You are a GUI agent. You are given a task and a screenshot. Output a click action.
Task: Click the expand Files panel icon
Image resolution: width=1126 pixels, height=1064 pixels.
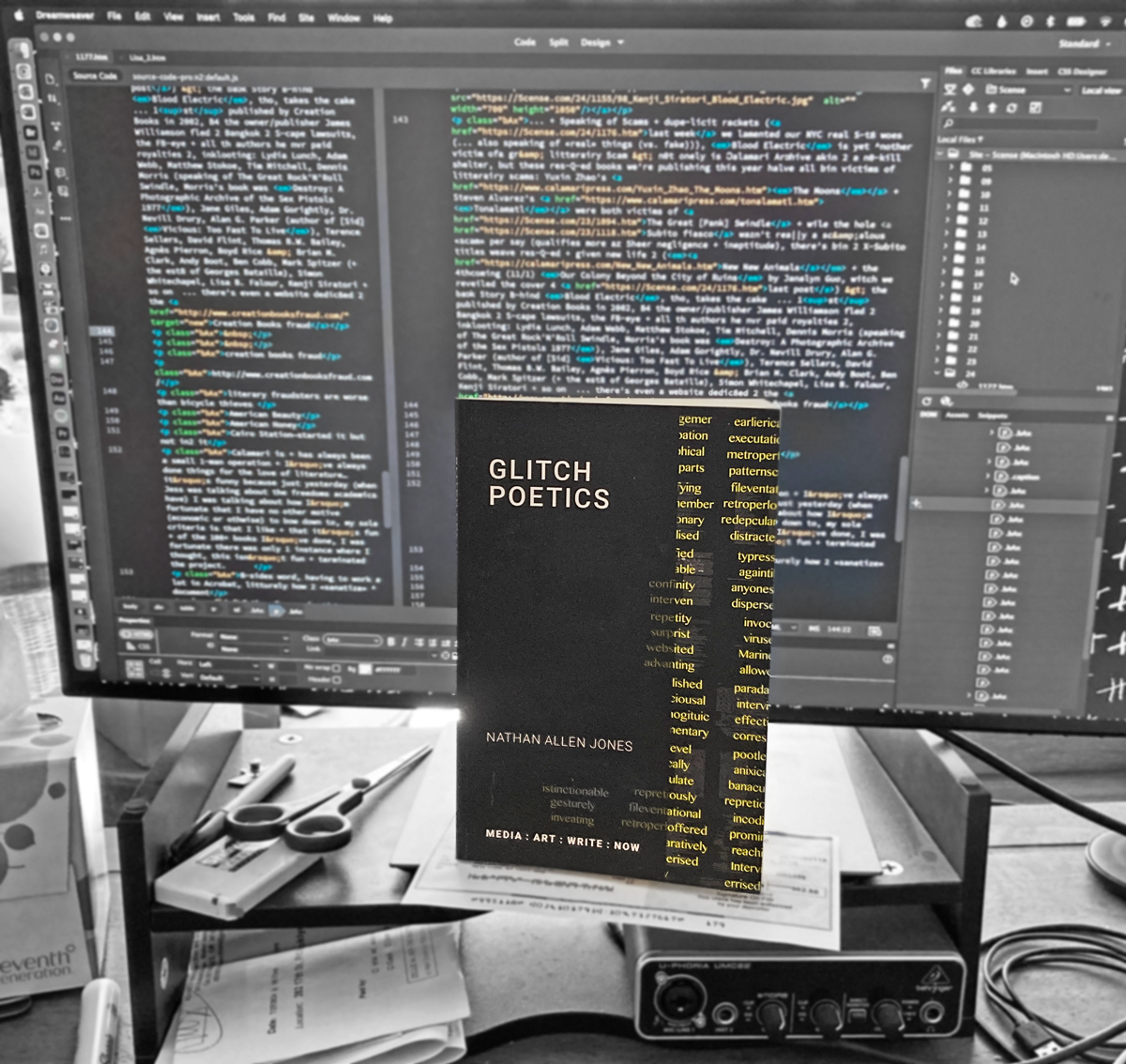pos(1035,108)
